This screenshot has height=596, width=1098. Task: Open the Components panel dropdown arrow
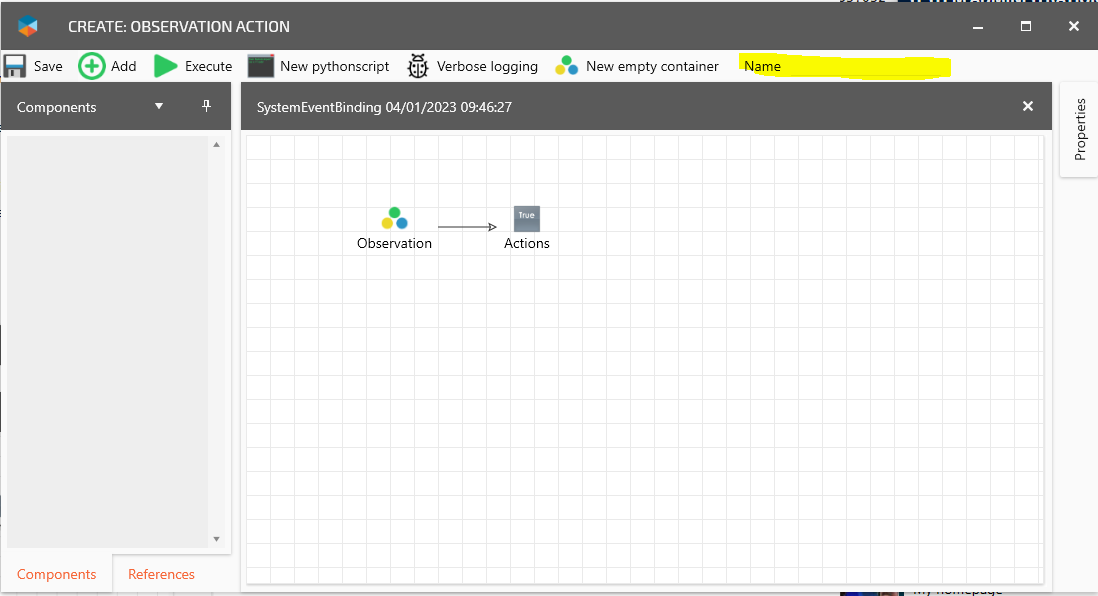pyautogui.click(x=159, y=106)
